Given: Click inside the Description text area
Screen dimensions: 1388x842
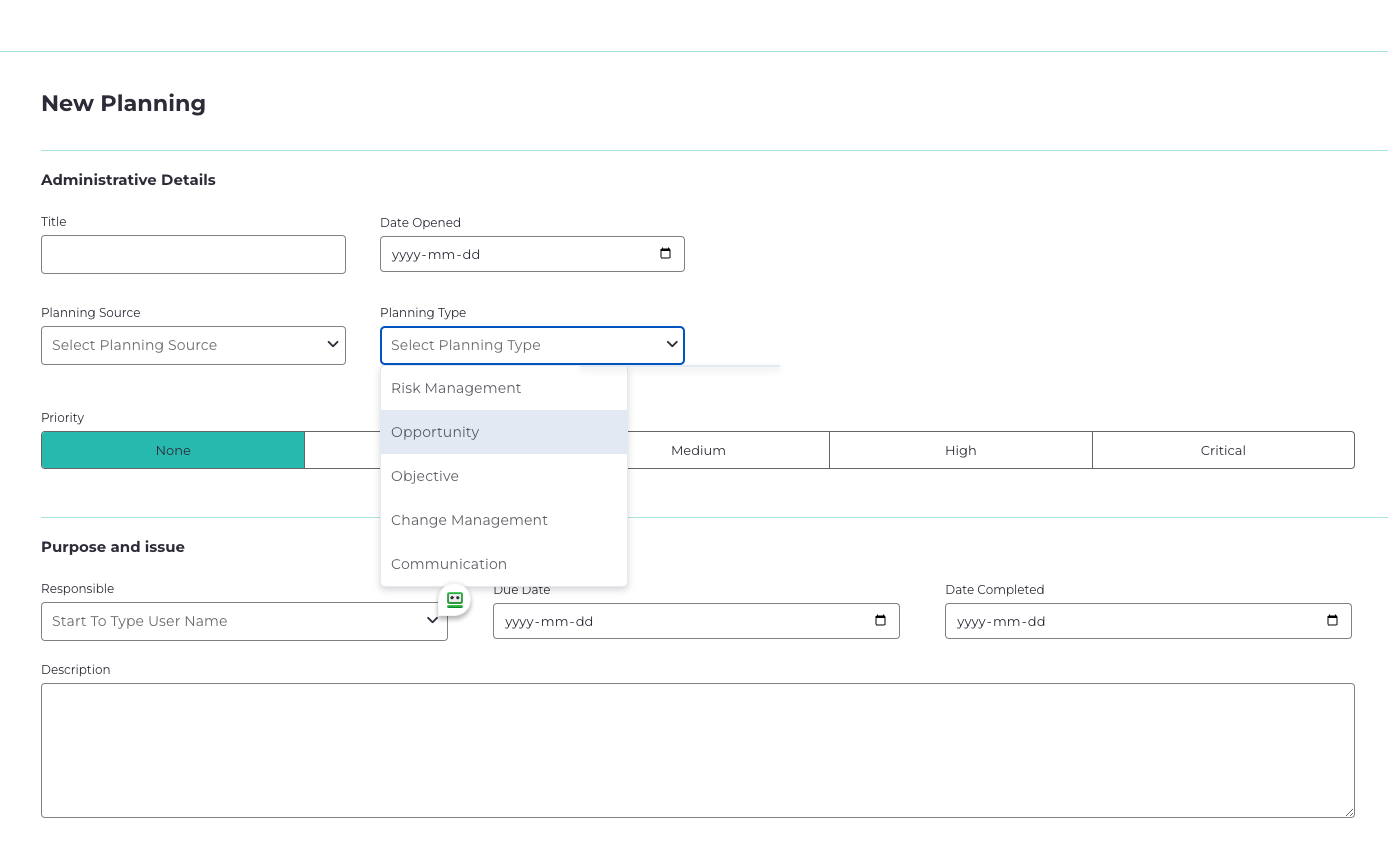Looking at the screenshot, I should pos(697,750).
